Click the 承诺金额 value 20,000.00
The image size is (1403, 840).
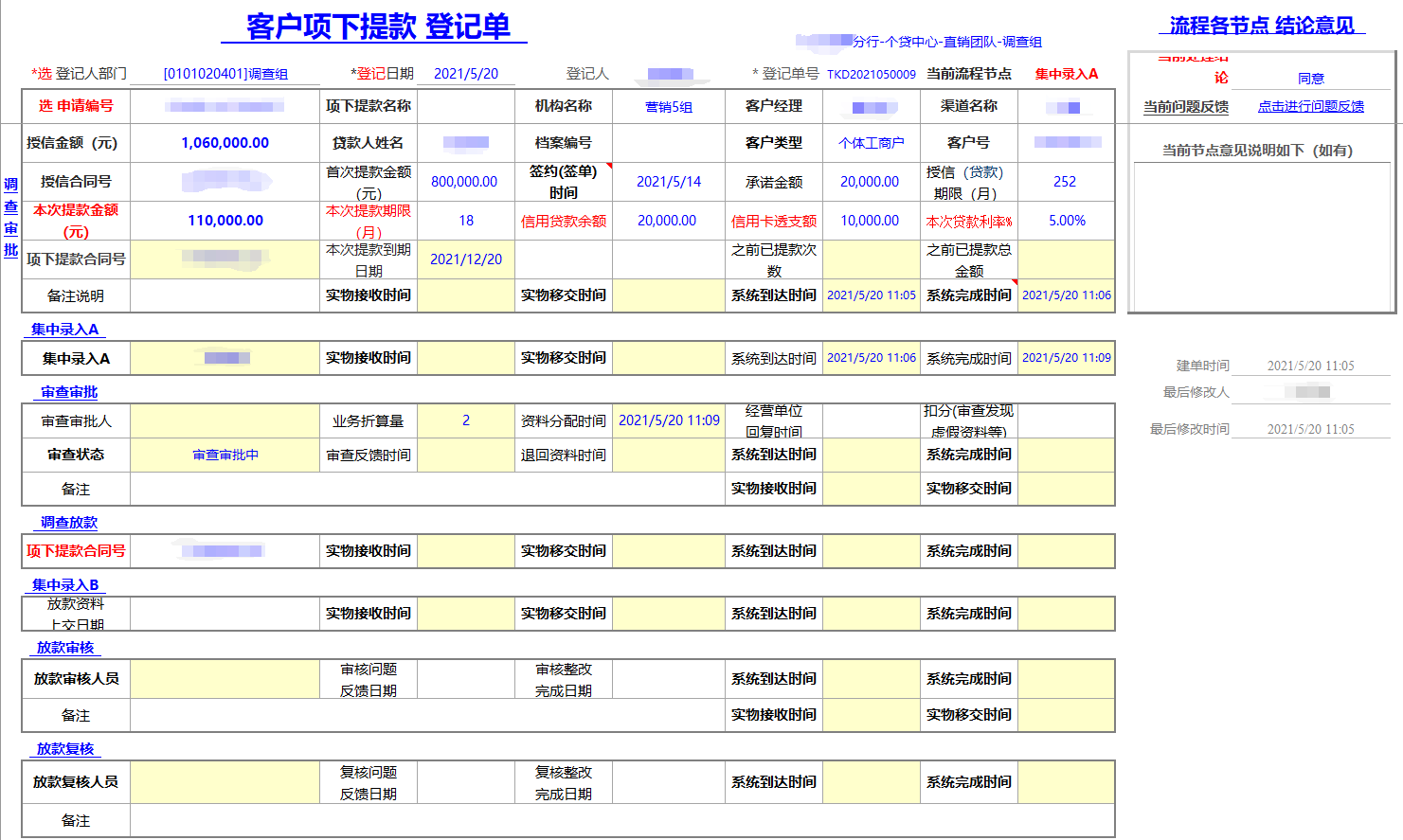[870, 182]
